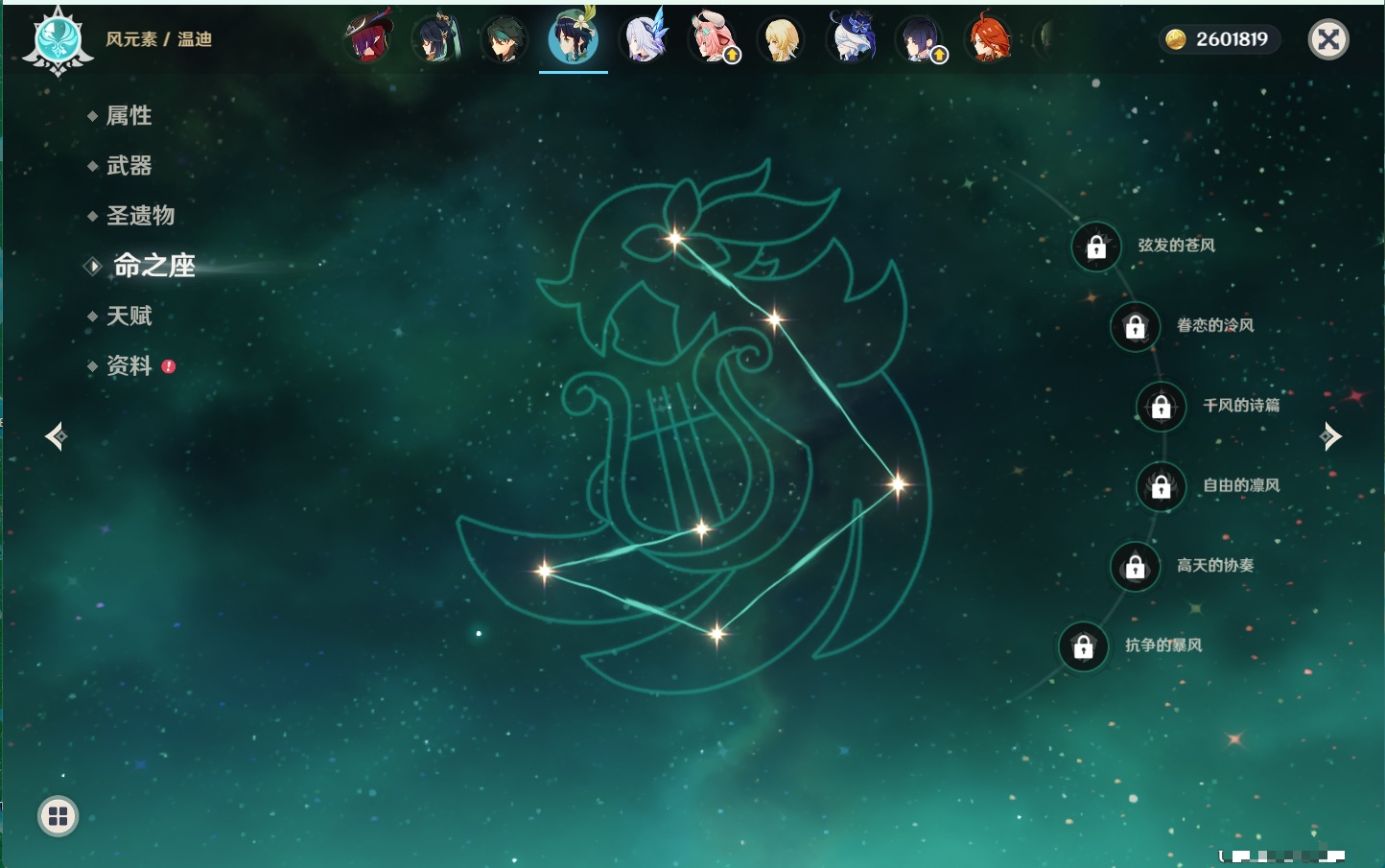Open the grid menu icon at bottom-left
Image resolution: width=1385 pixels, height=868 pixels.
[58, 816]
